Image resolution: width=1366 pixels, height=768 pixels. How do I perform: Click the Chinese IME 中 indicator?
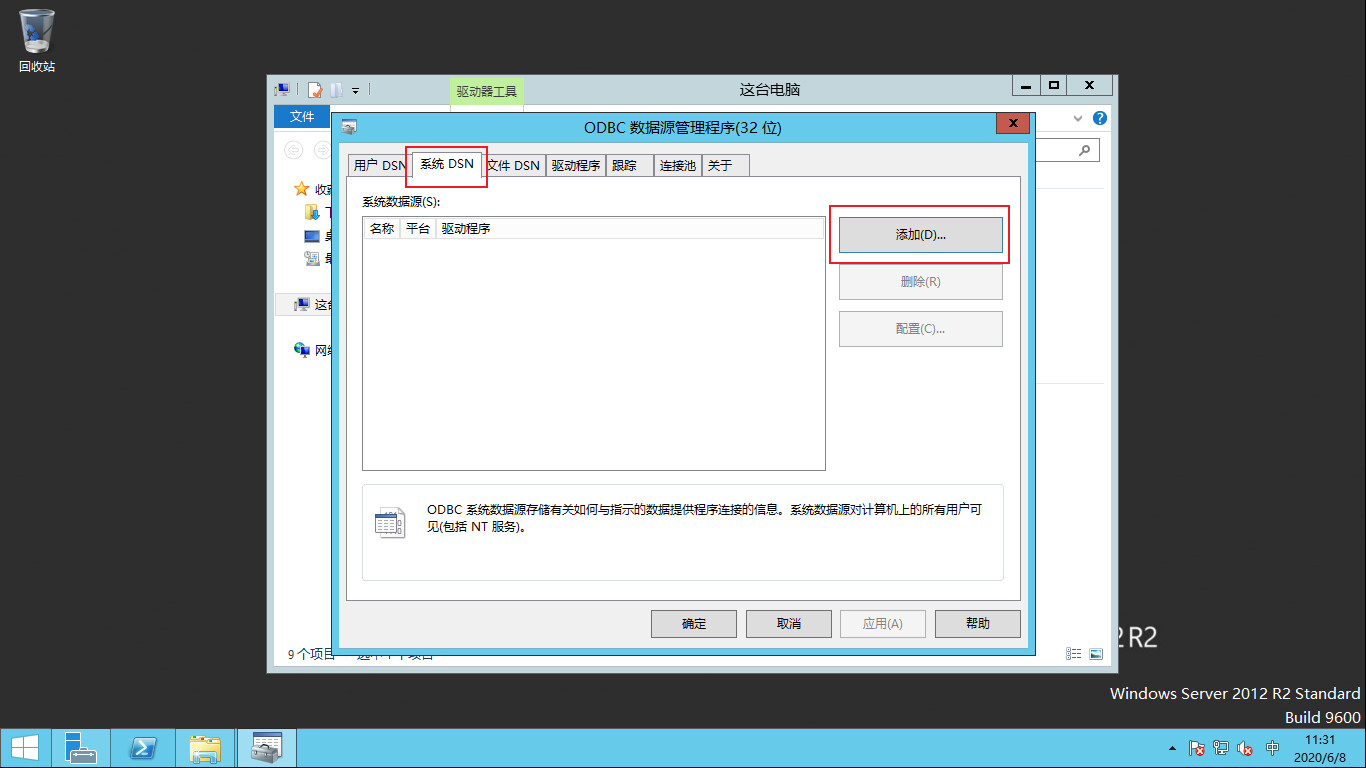tap(1271, 748)
